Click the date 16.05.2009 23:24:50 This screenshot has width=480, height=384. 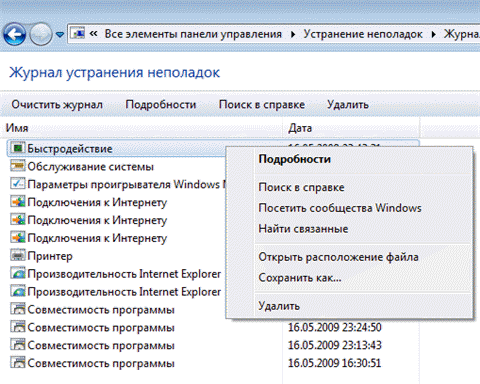tap(335, 327)
